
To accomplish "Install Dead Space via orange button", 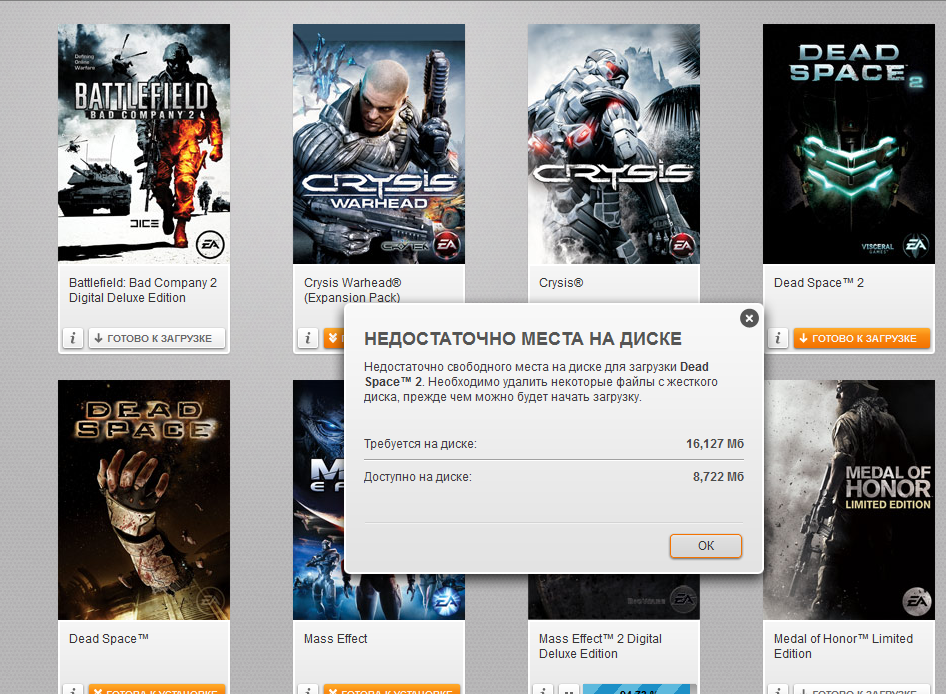I will pyautogui.click(x=157, y=689).
